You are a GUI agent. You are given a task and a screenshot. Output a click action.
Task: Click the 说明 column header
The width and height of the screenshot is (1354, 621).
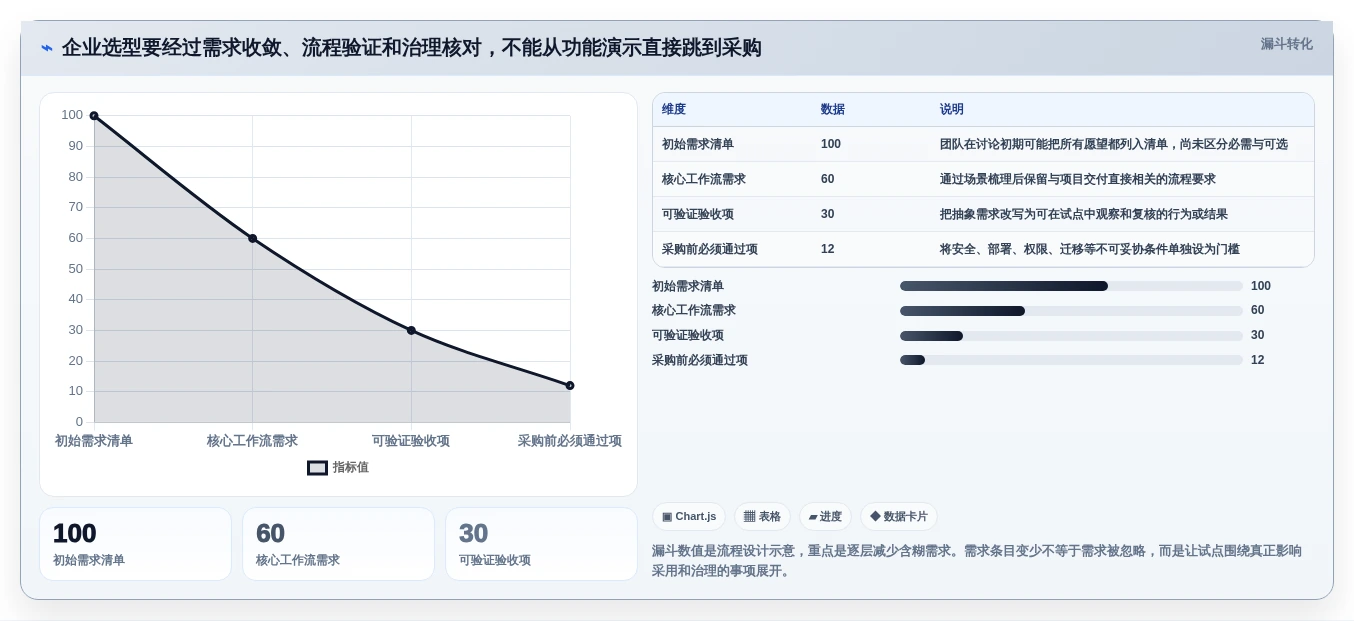coord(952,109)
